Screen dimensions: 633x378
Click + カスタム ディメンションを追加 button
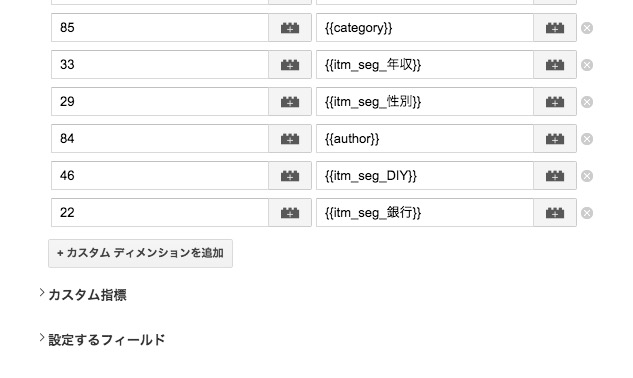coord(140,253)
